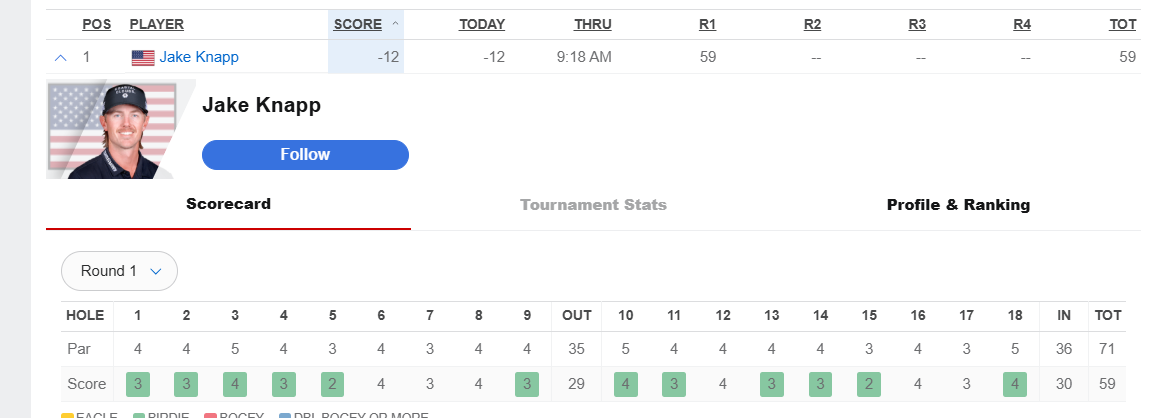The width and height of the screenshot is (1149, 418).
Task: Select the Scorecard tab
Action: [228, 204]
